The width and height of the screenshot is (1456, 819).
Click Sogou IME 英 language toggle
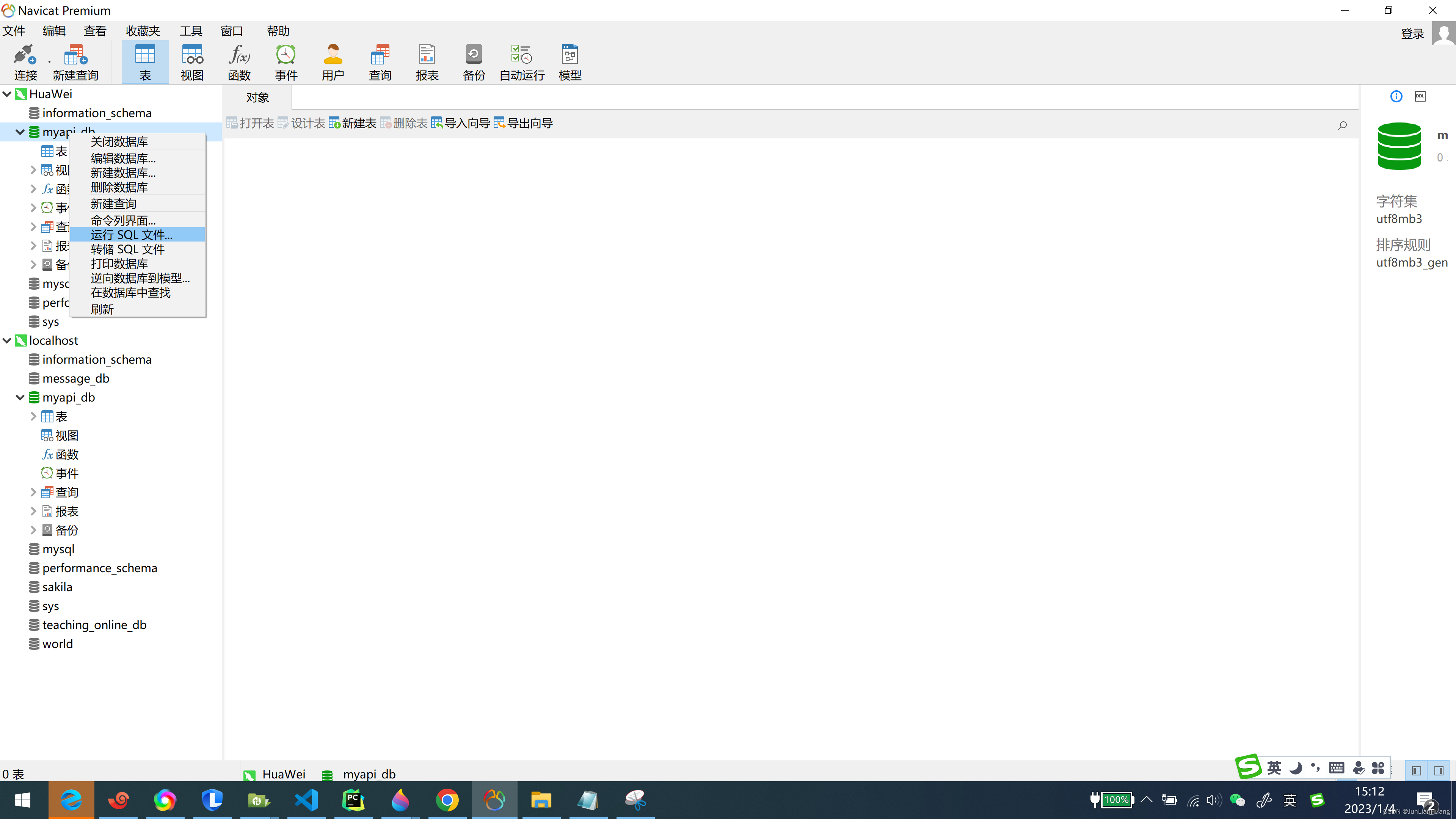point(1274,767)
